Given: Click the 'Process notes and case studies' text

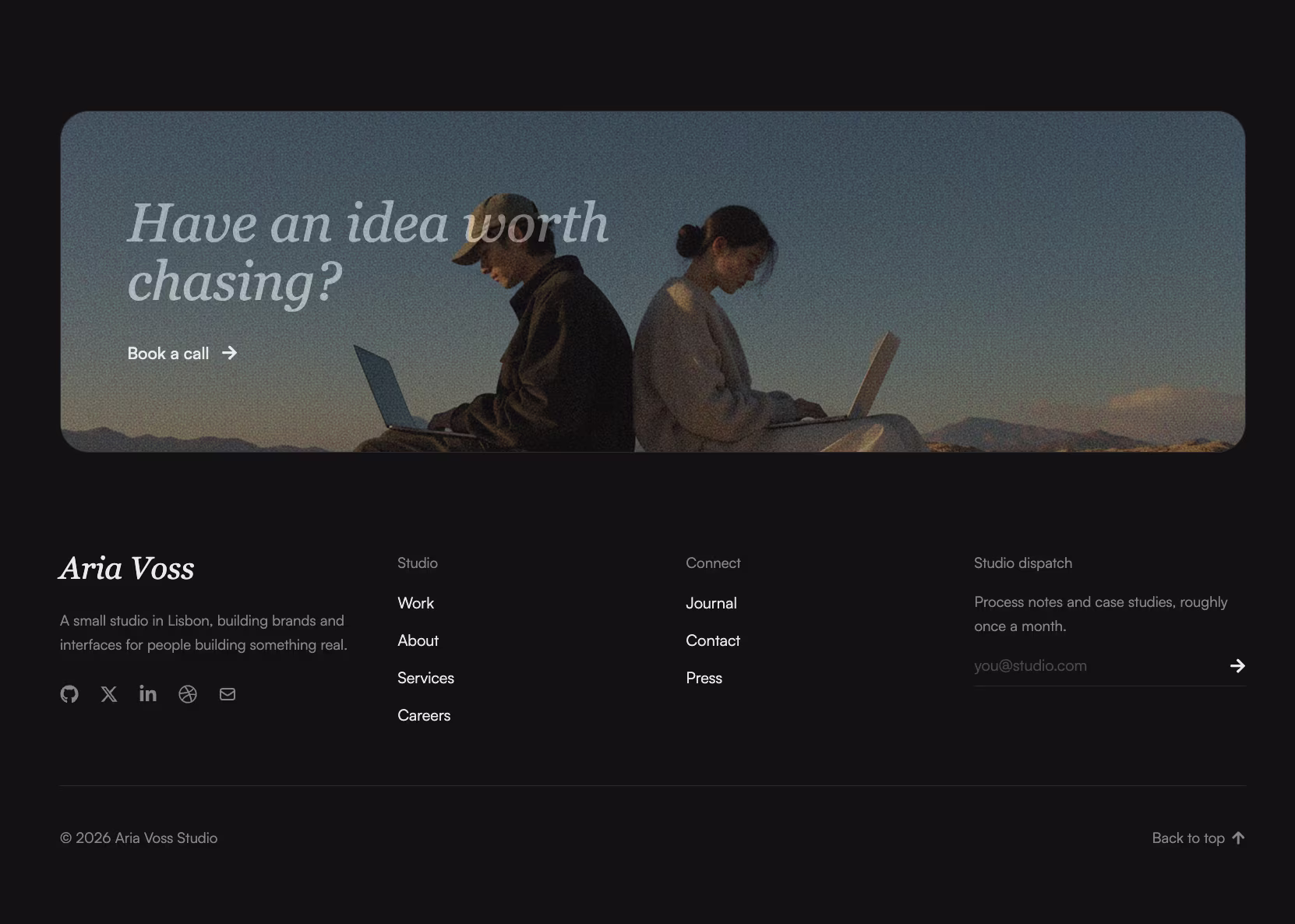Looking at the screenshot, I should [x=1101, y=614].
